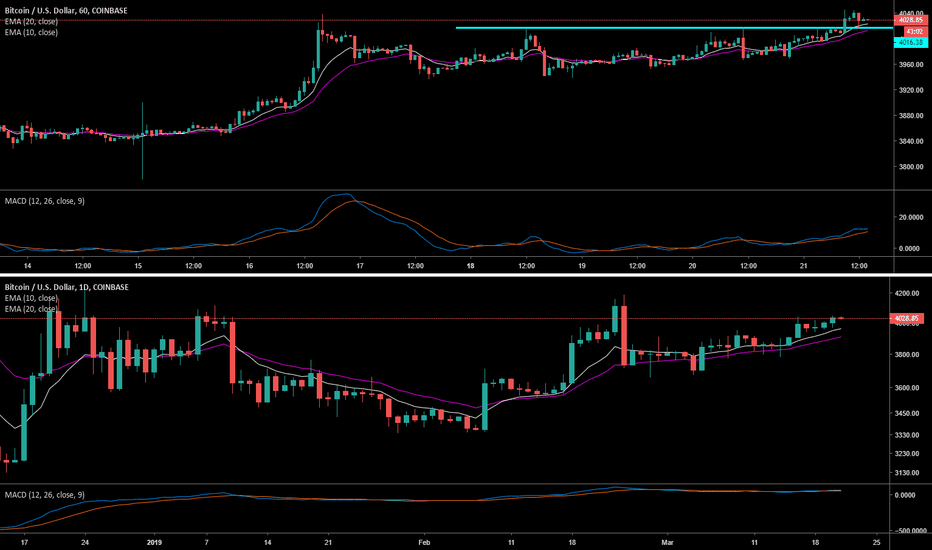Click 4200.00 on the daily price axis
Screen dimensions: 932x550
tap(906, 293)
